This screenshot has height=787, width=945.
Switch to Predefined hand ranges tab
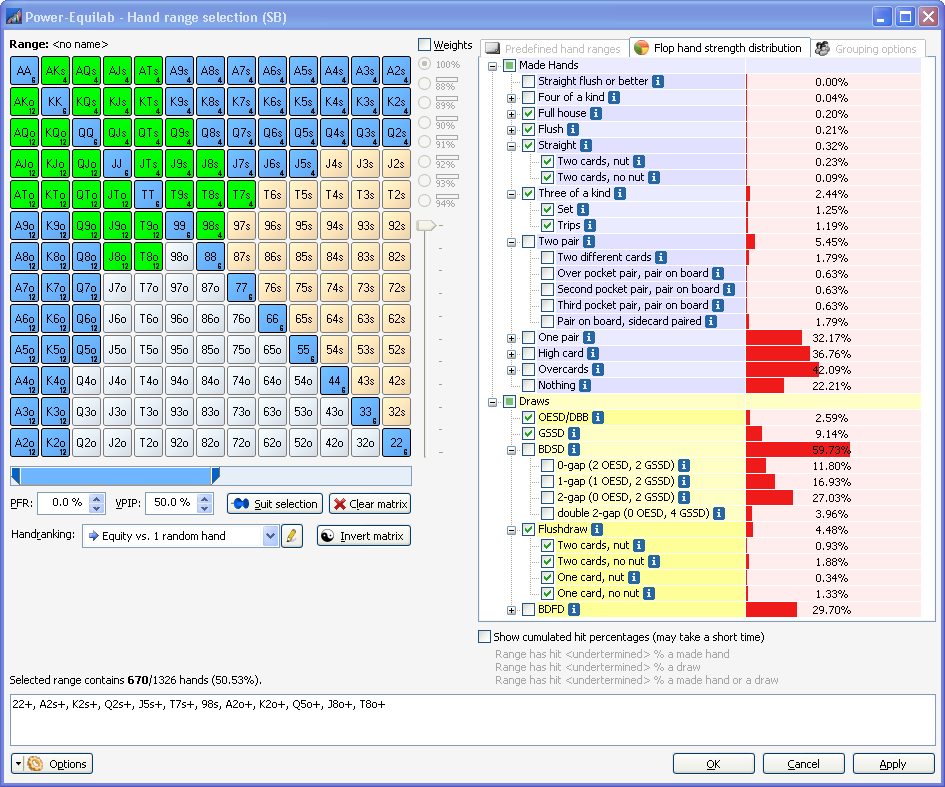click(x=554, y=48)
